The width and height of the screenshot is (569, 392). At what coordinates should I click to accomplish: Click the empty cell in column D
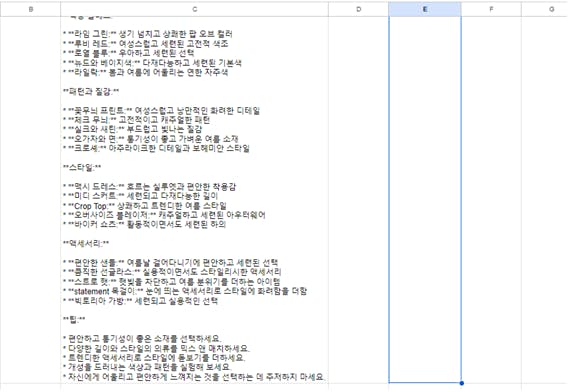pos(359,200)
